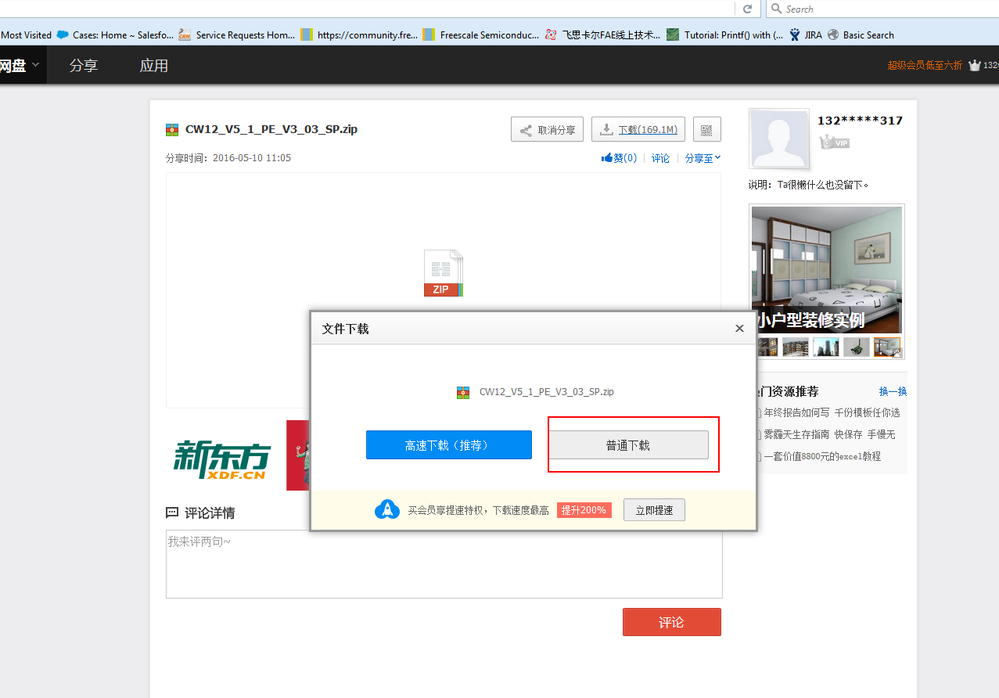Open the Freescale Semiconductor bookmark
This screenshot has width=999, height=698.
click(481, 35)
